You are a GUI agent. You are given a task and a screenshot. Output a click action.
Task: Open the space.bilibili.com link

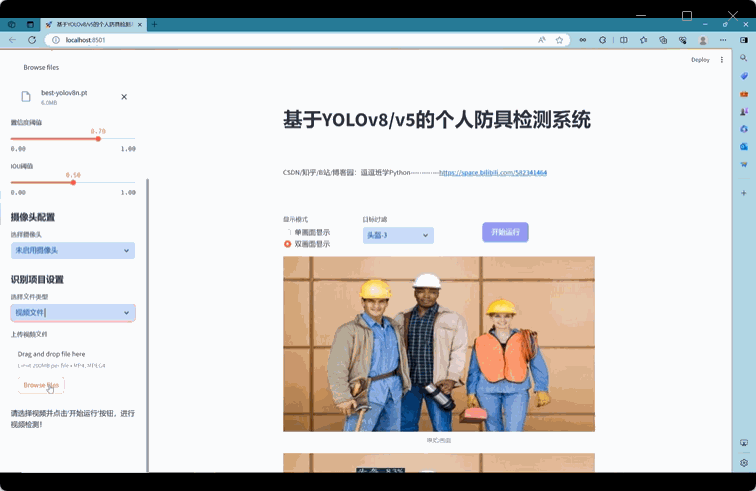click(493, 173)
